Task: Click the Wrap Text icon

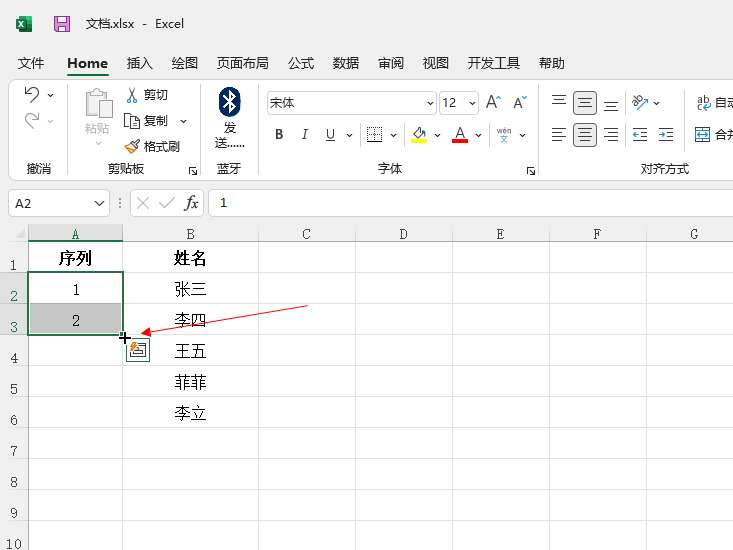Action: 704,102
